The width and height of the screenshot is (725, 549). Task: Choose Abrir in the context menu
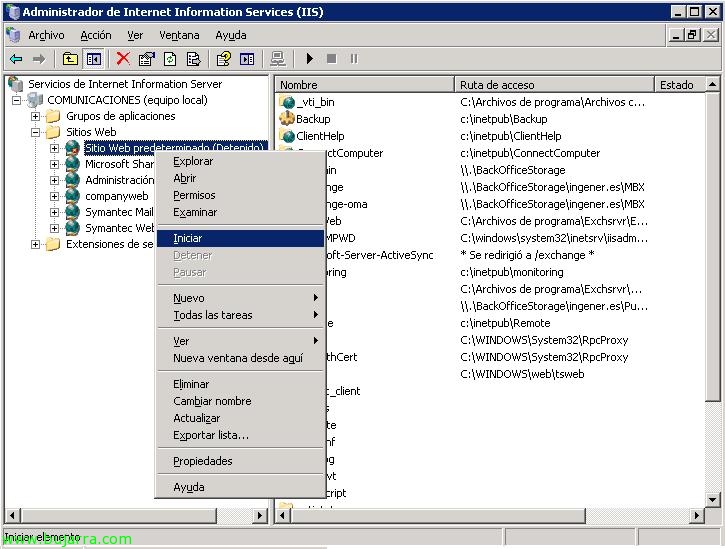(240, 178)
